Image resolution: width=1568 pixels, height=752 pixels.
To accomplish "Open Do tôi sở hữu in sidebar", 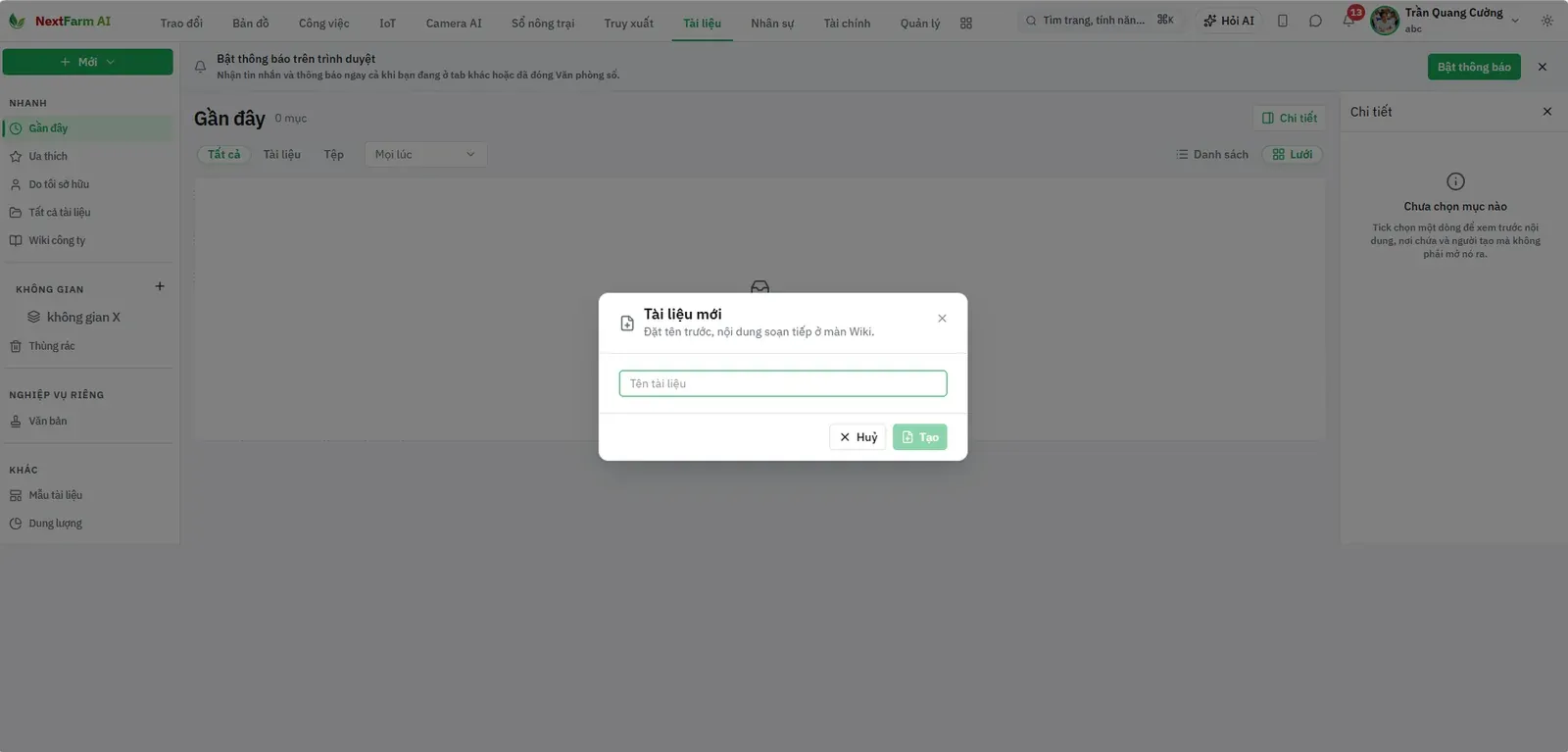I will pos(88,184).
